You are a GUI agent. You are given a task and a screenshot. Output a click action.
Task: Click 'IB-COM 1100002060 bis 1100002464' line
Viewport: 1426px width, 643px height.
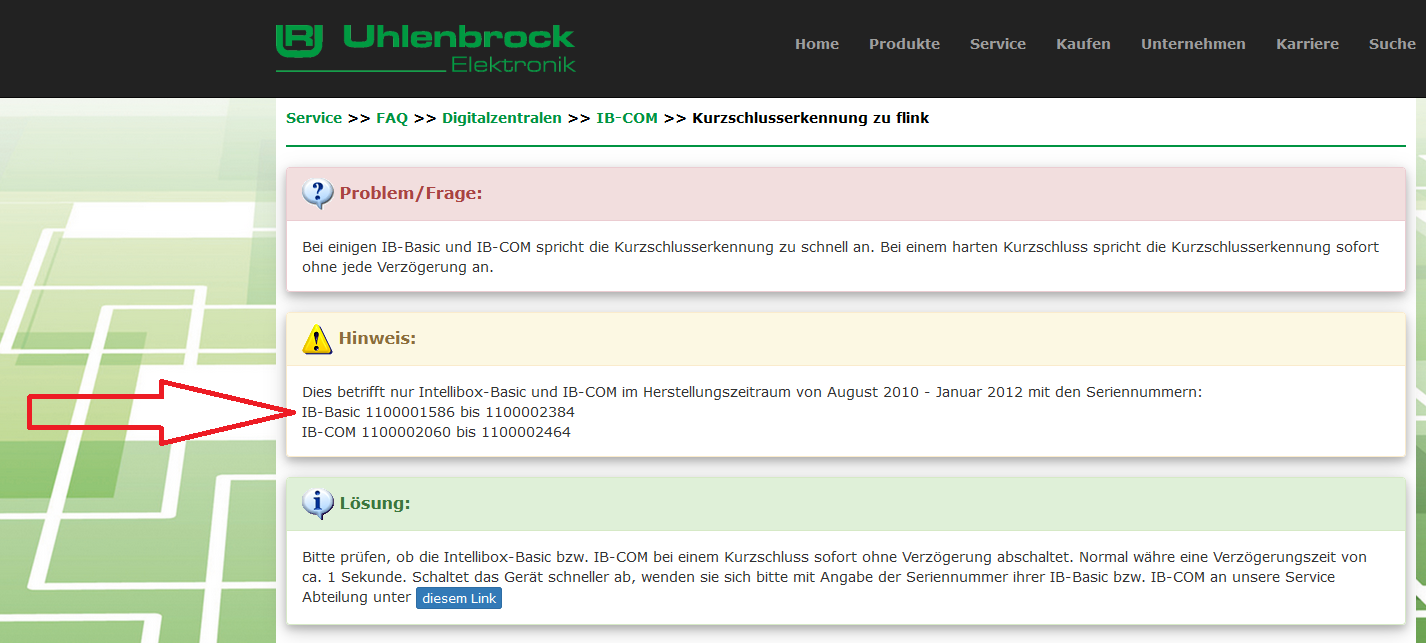point(436,432)
